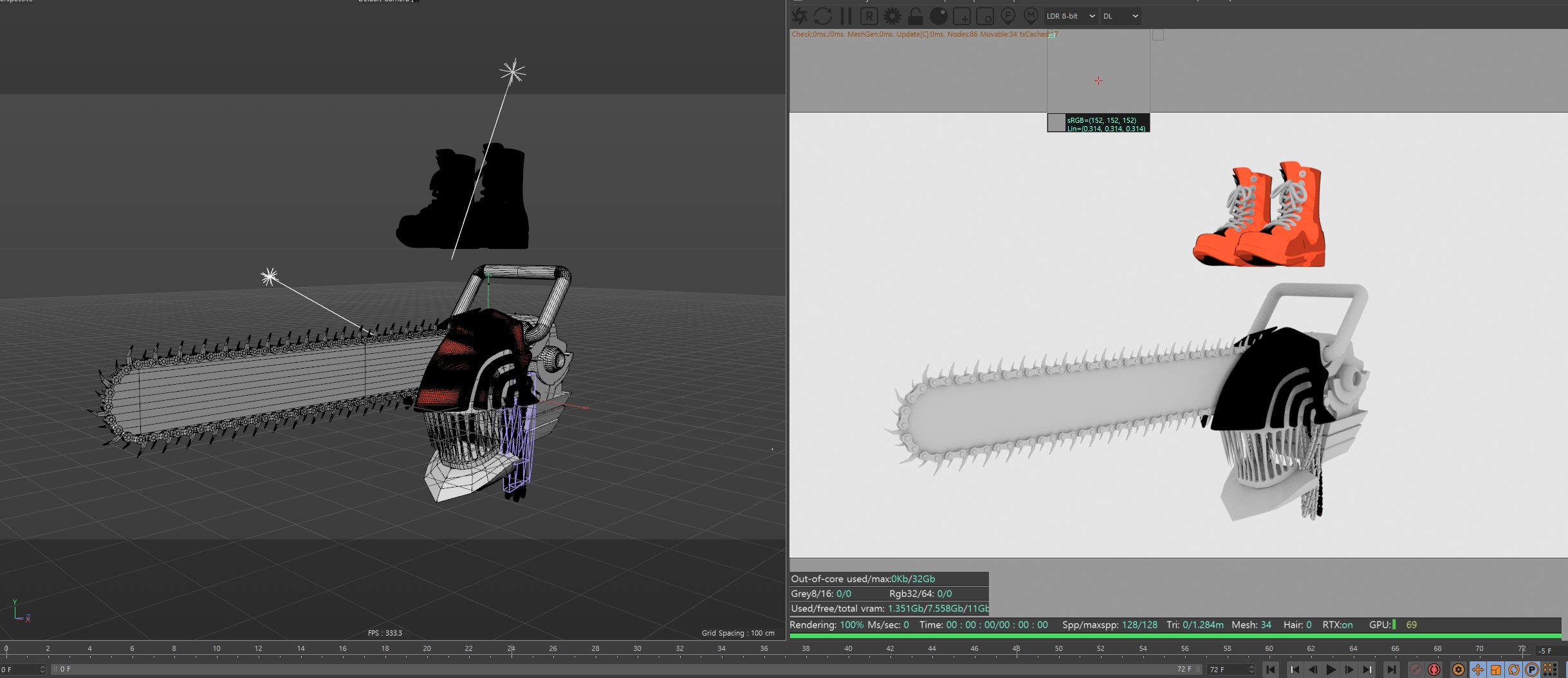Click the green render progress bar

(x=1176, y=636)
